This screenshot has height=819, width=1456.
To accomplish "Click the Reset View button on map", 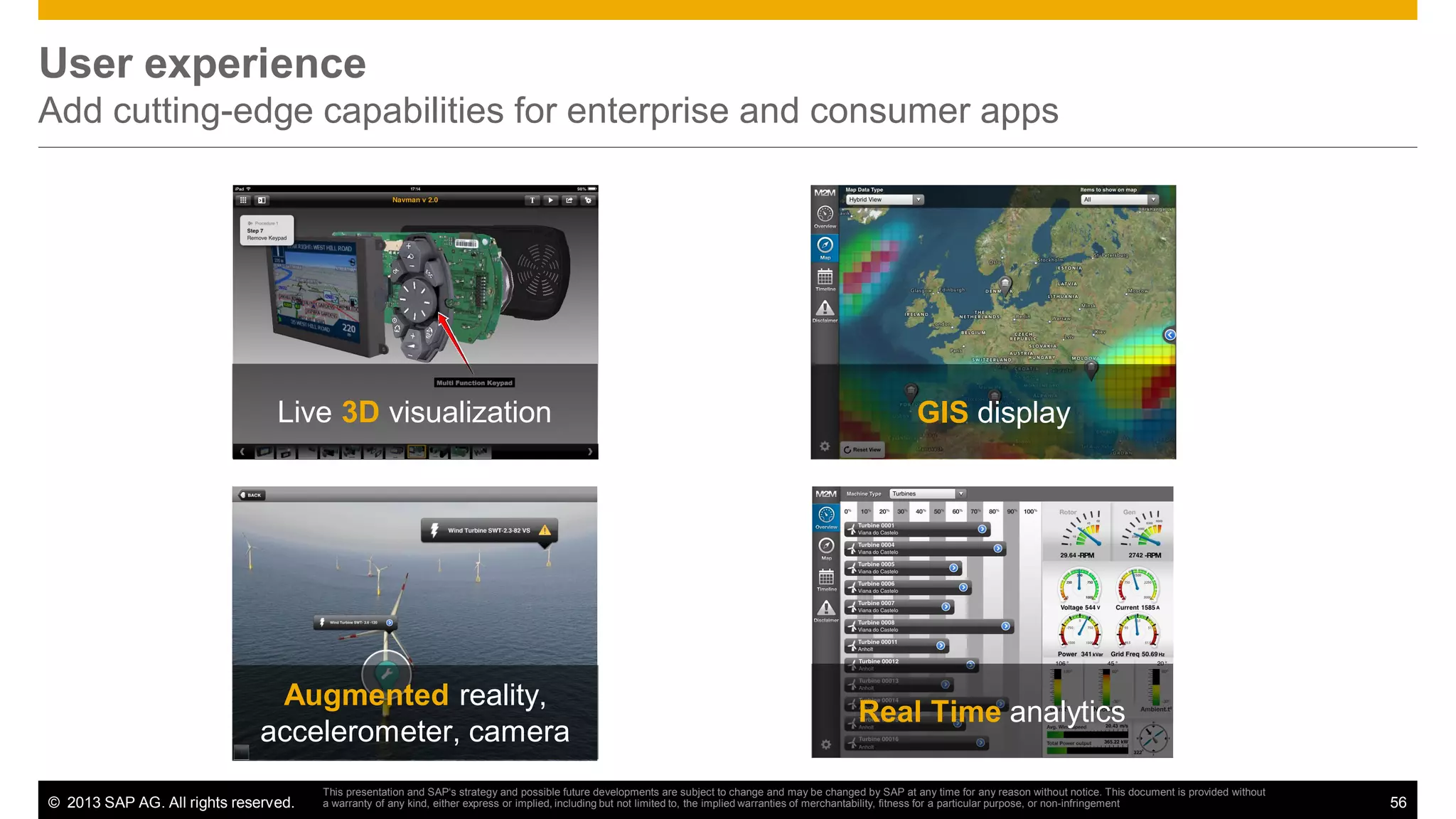I will point(862,449).
